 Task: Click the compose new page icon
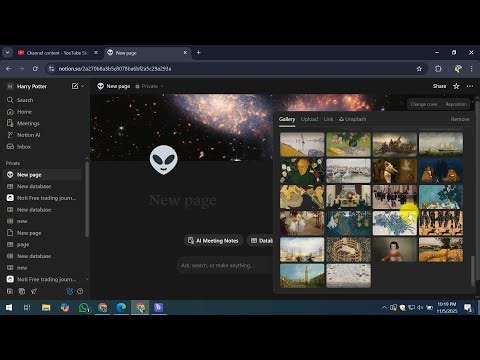(x=75, y=86)
